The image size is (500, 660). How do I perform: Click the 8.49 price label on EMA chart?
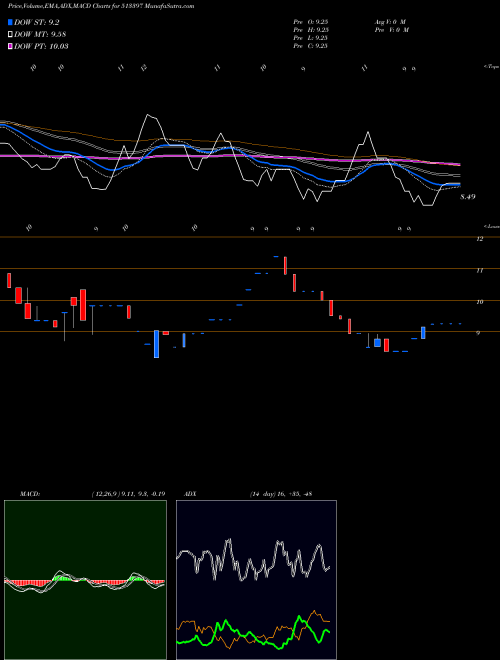(x=468, y=197)
